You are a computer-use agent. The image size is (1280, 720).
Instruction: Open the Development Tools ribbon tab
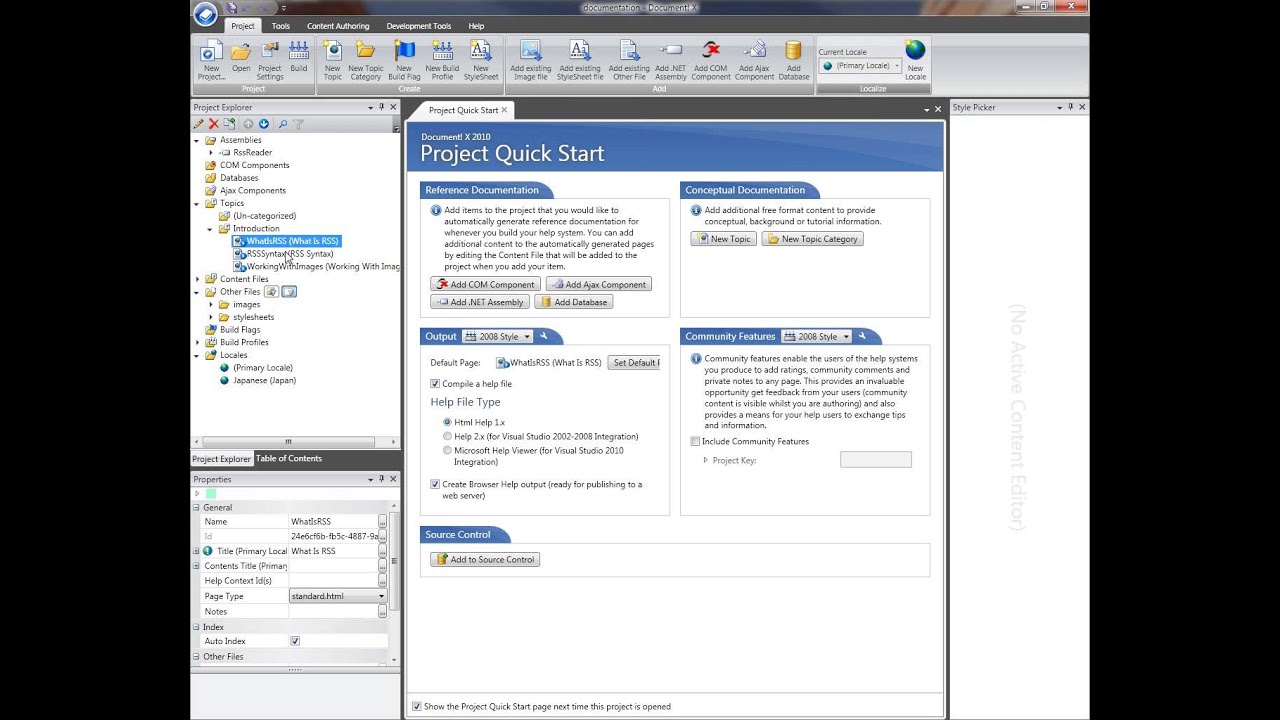click(x=419, y=26)
